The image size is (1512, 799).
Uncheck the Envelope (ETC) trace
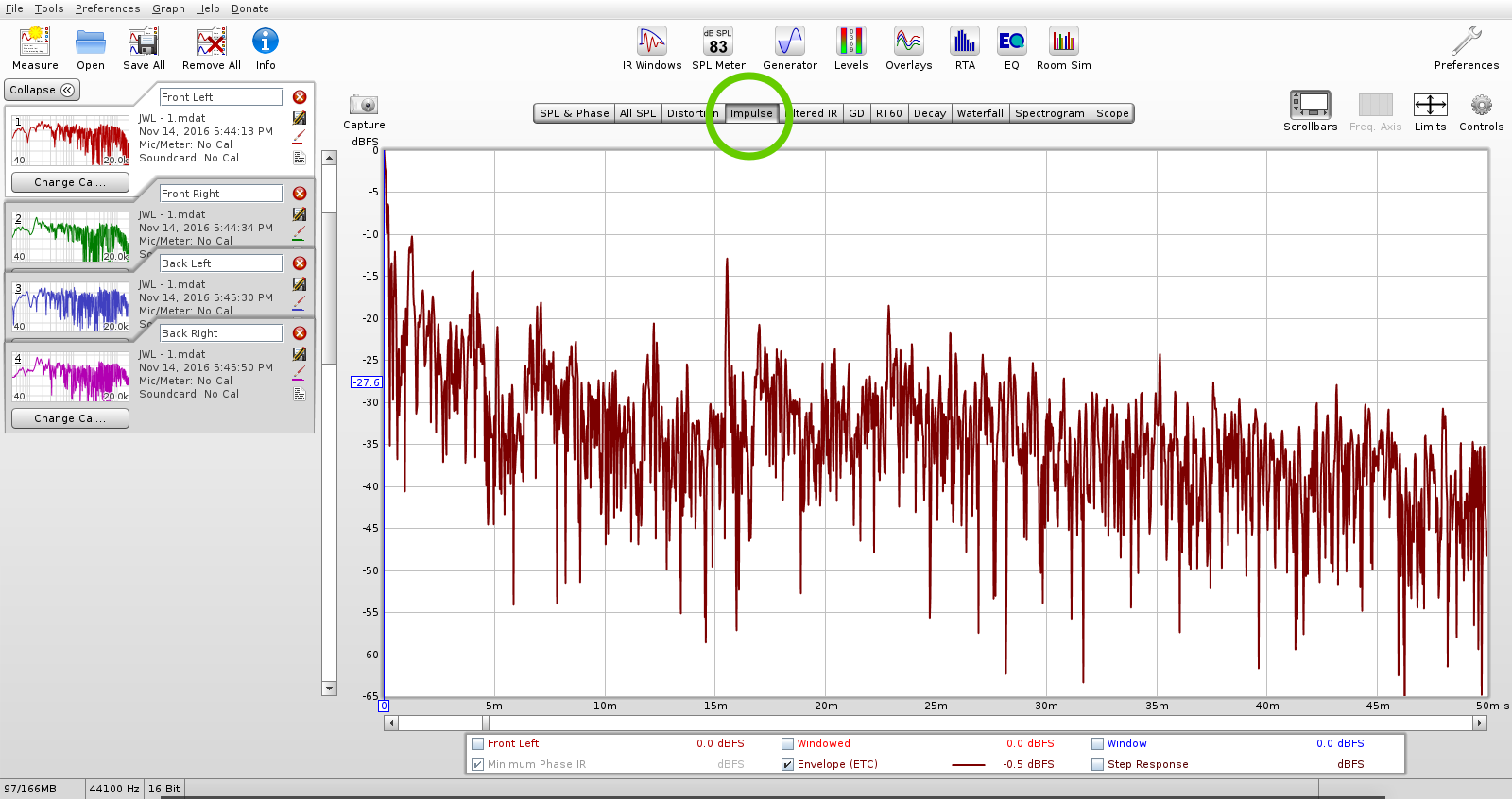point(787,765)
